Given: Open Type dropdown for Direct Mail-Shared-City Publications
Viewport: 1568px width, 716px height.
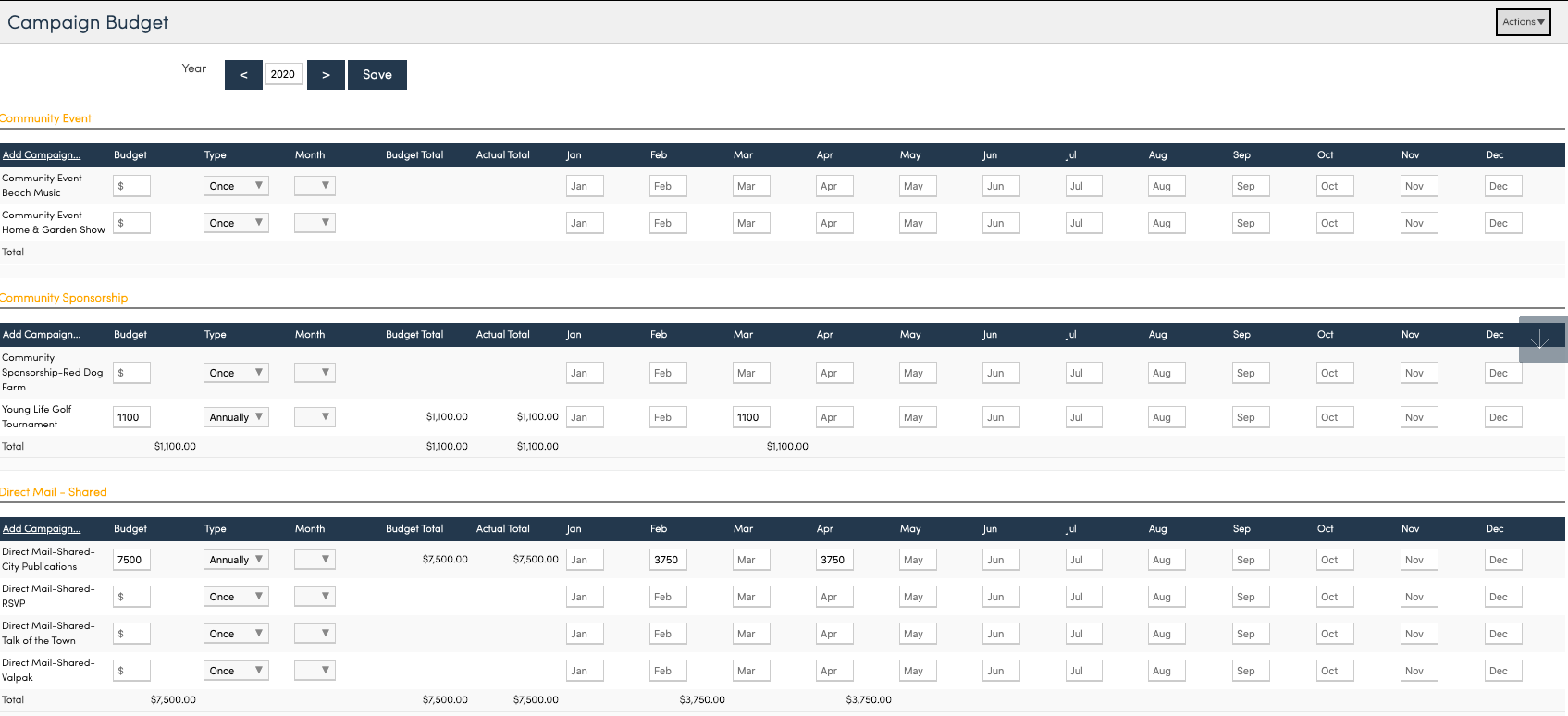Looking at the screenshot, I should (x=236, y=560).
